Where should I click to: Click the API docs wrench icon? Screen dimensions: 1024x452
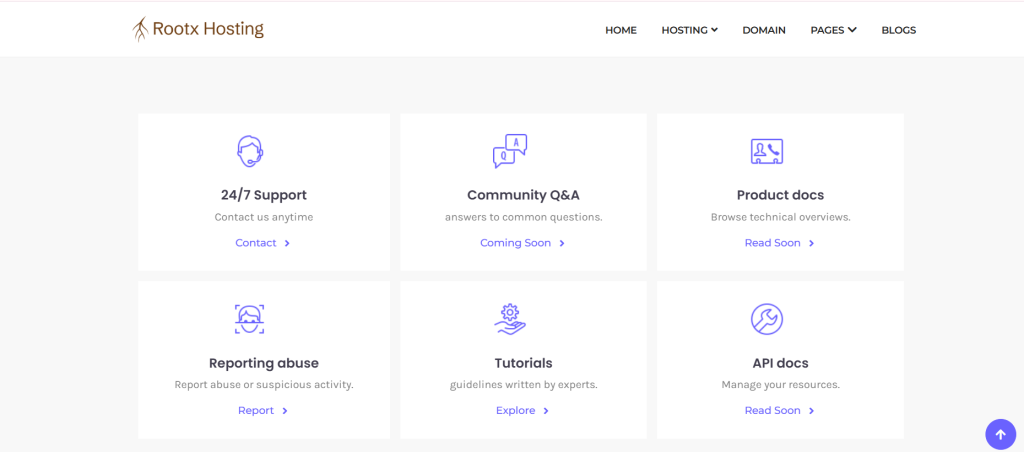[x=767, y=319]
